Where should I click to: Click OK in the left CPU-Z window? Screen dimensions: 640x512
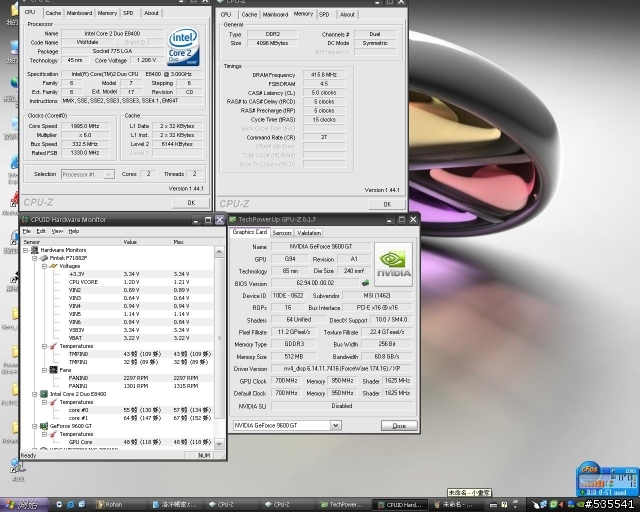[x=191, y=203]
